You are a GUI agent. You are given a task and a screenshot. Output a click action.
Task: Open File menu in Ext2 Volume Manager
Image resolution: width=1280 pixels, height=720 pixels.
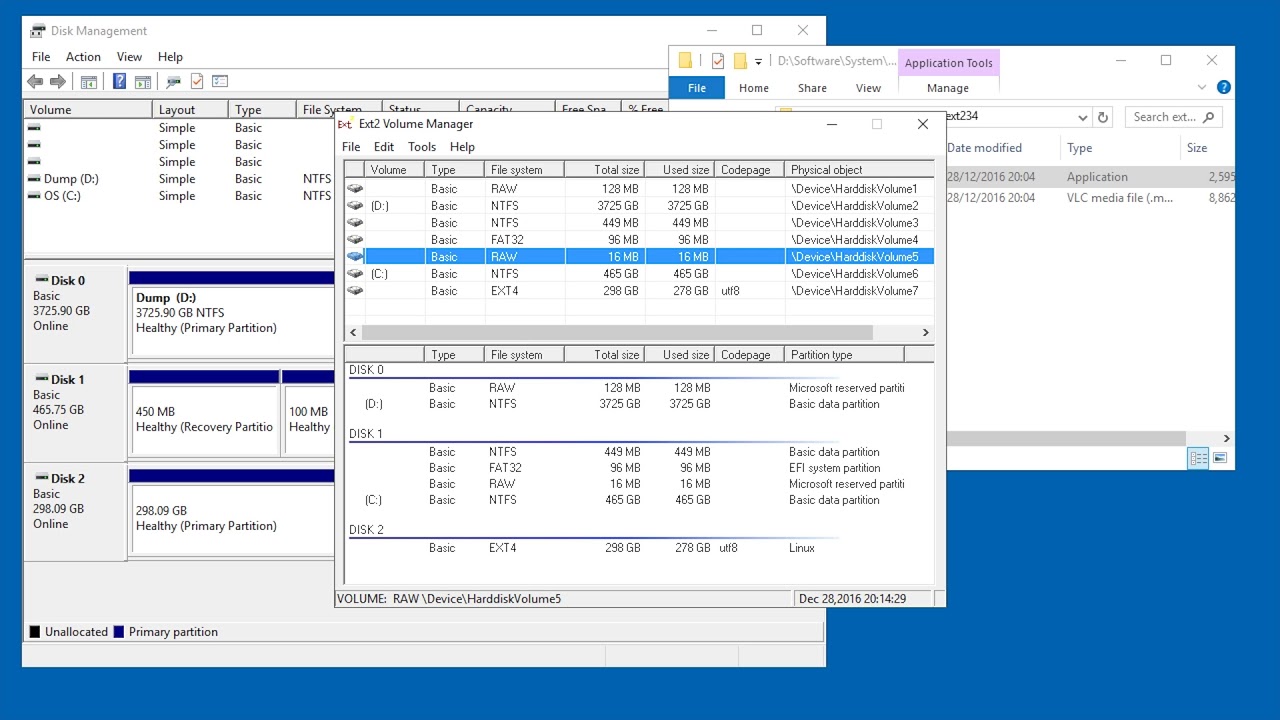pyautogui.click(x=351, y=147)
